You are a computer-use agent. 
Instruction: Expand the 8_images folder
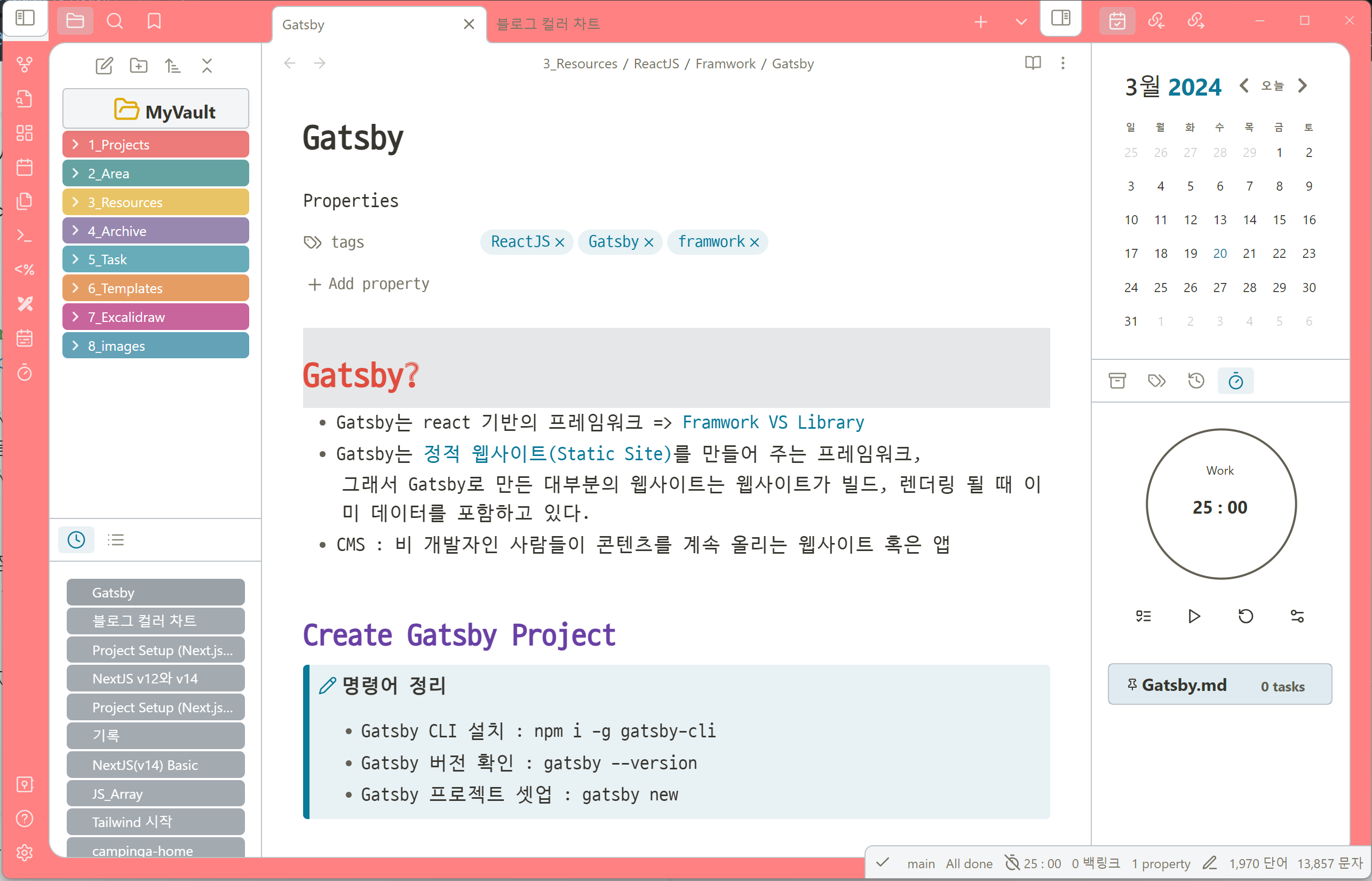(155, 346)
